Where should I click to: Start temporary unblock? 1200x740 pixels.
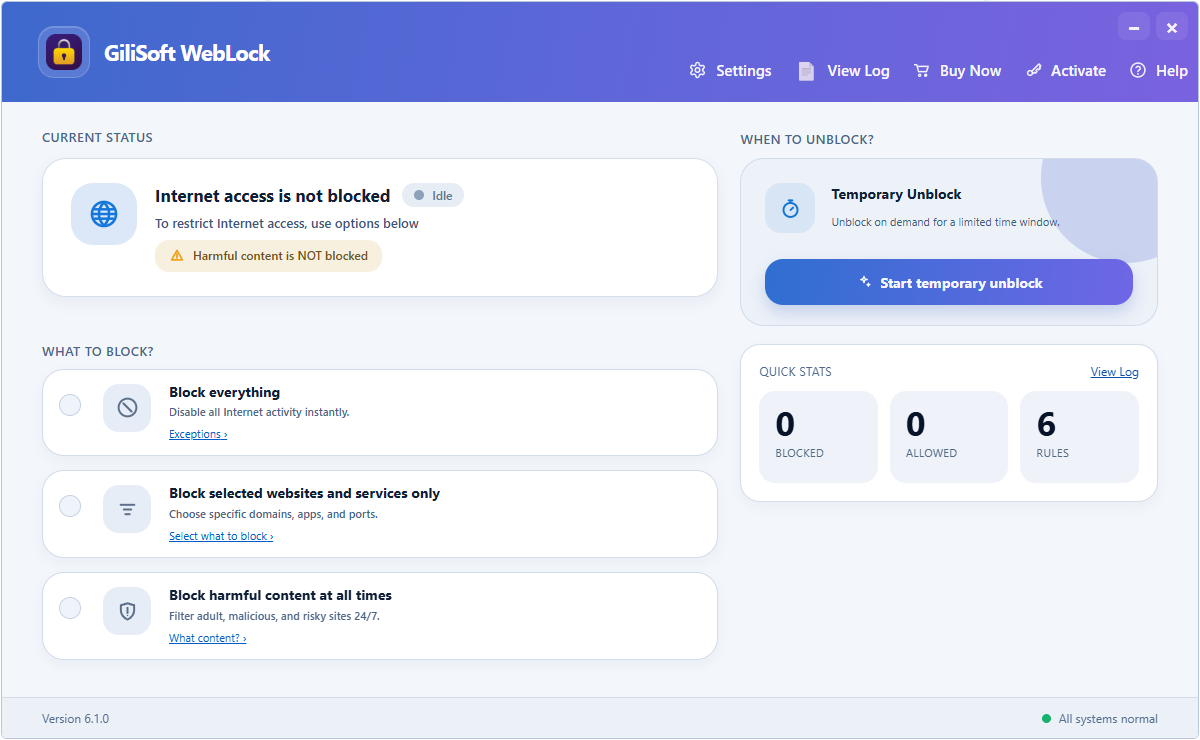(x=949, y=282)
